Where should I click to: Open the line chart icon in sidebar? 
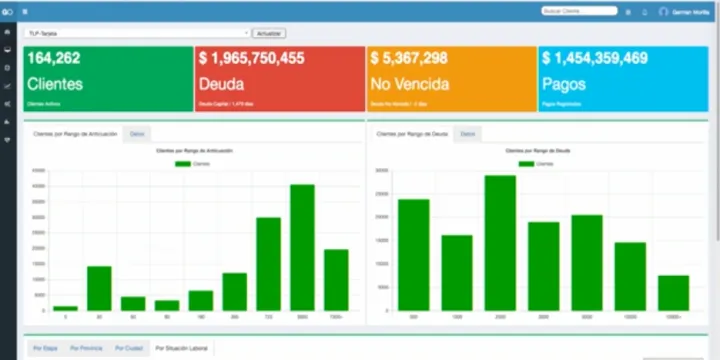click(x=7, y=86)
